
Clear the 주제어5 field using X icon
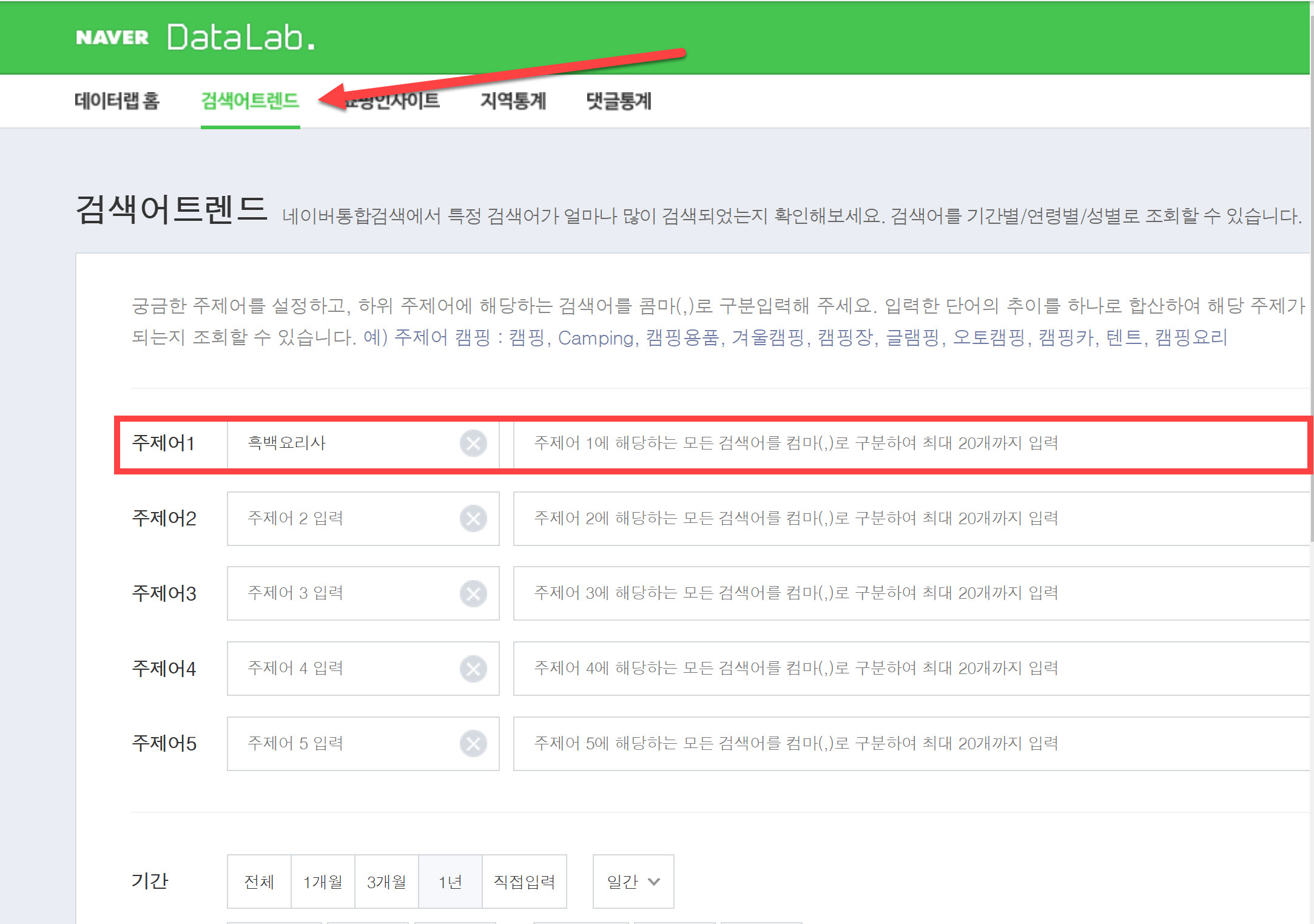pyautogui.click(x=473, y=744)
